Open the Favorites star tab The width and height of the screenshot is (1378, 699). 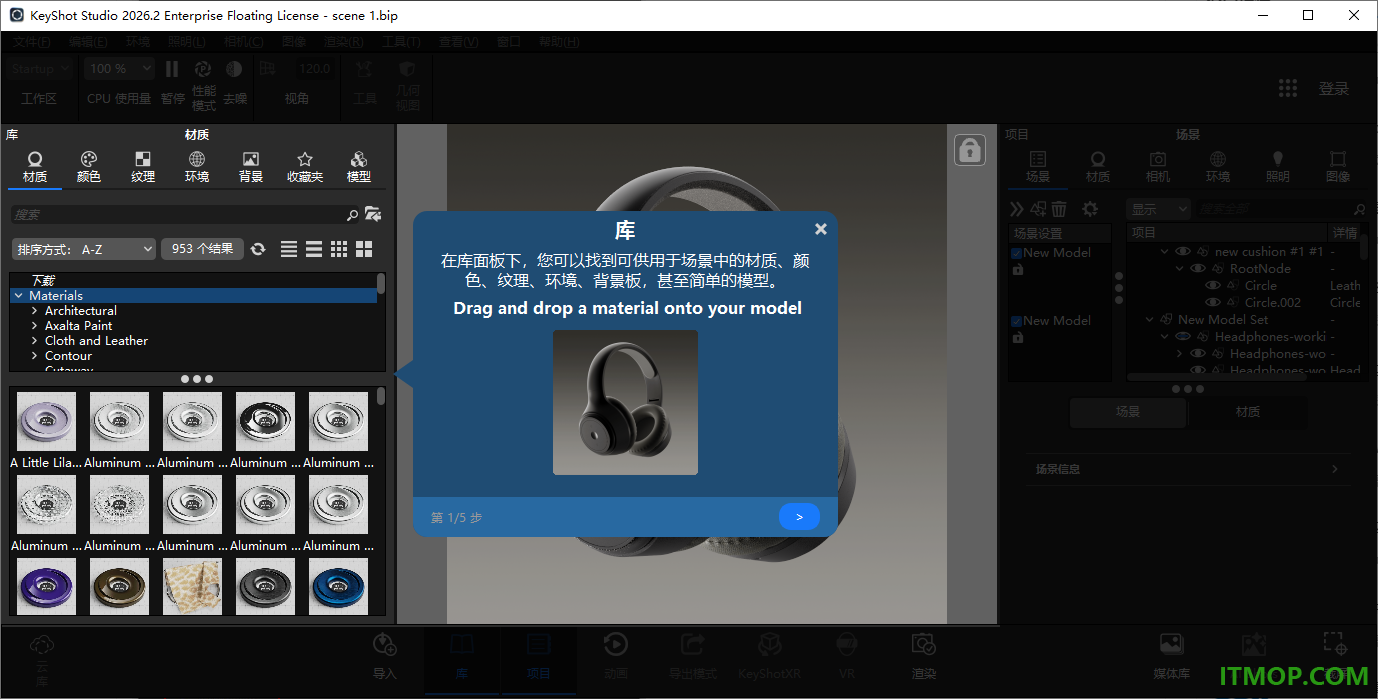click(305, 160)
